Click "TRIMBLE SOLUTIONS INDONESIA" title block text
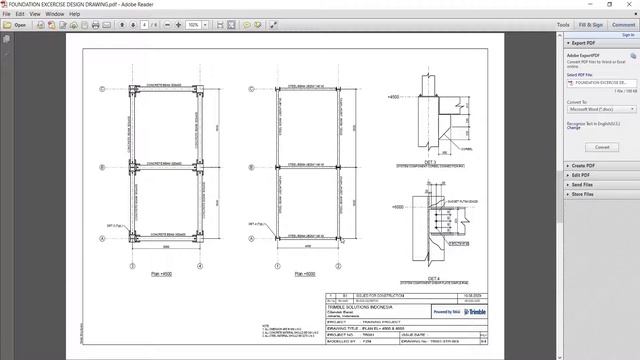The height and width of the screenshot is (360, 640). tap(360, 307)
